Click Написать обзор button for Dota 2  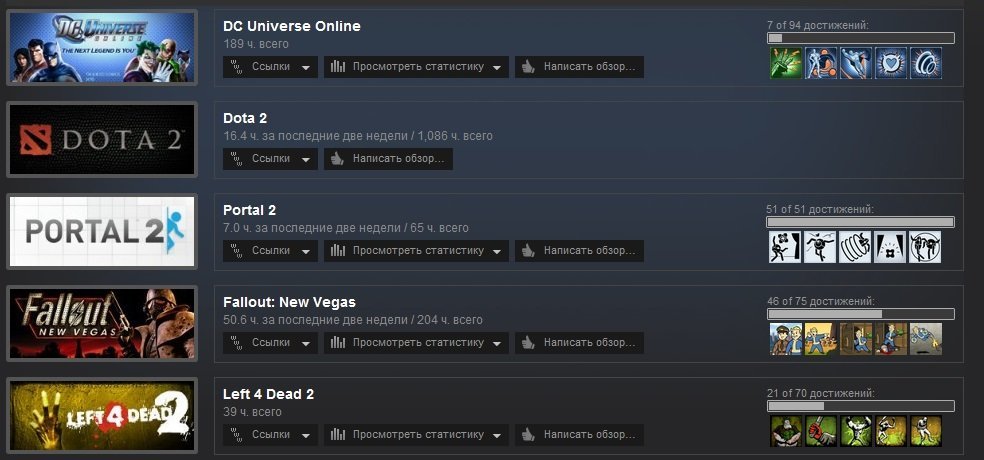388,159
